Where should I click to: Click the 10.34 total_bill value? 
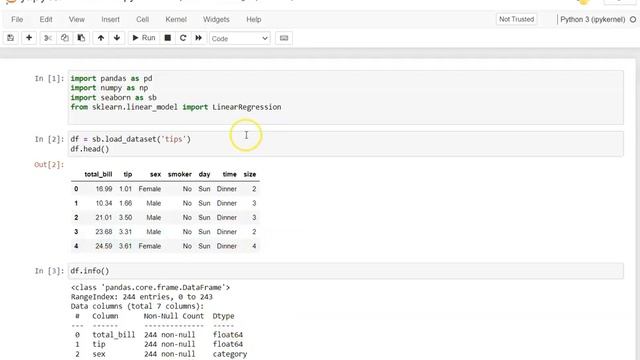click(x=104, y=203)
